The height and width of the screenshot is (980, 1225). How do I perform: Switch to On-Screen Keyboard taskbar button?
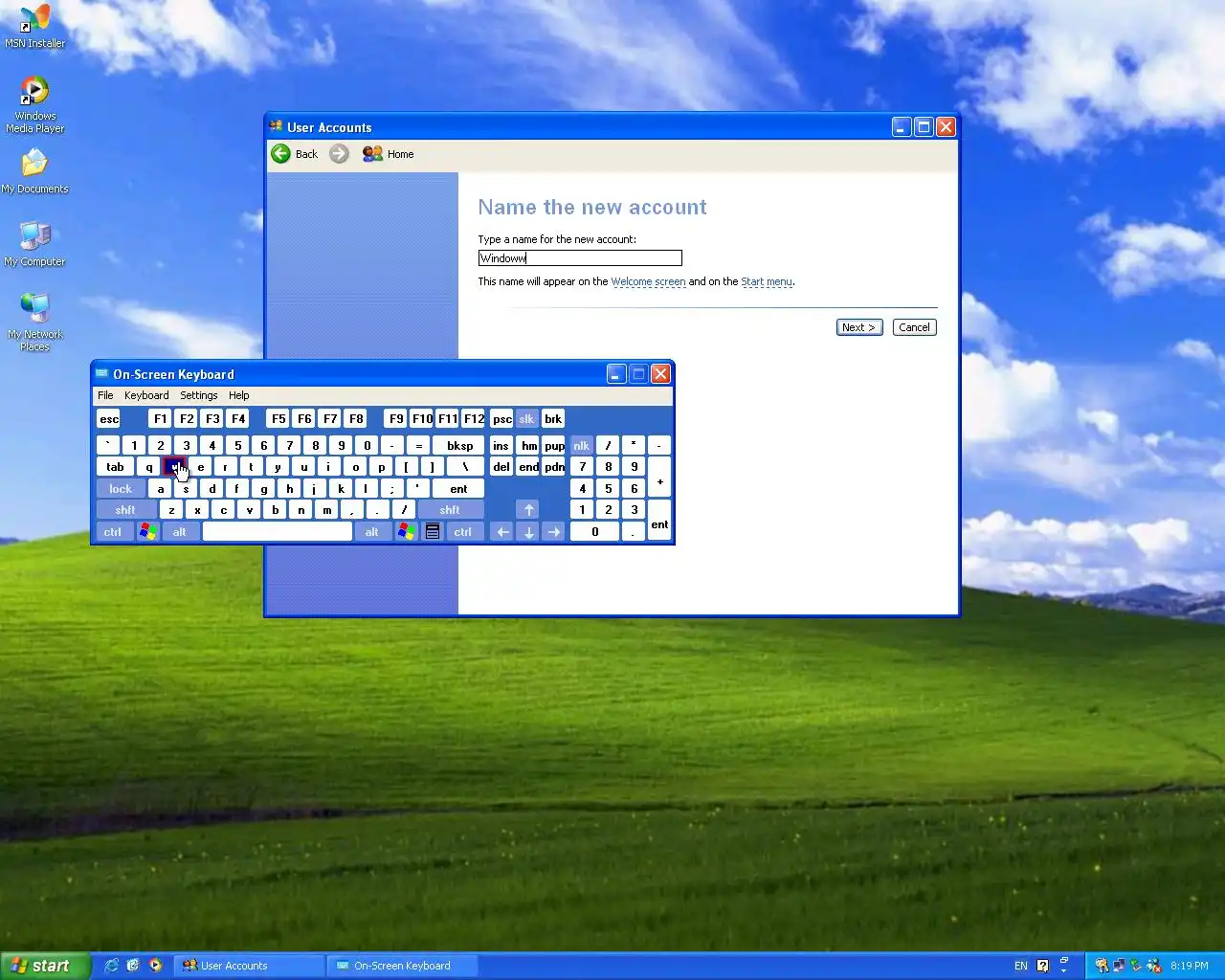coord(402,966)
